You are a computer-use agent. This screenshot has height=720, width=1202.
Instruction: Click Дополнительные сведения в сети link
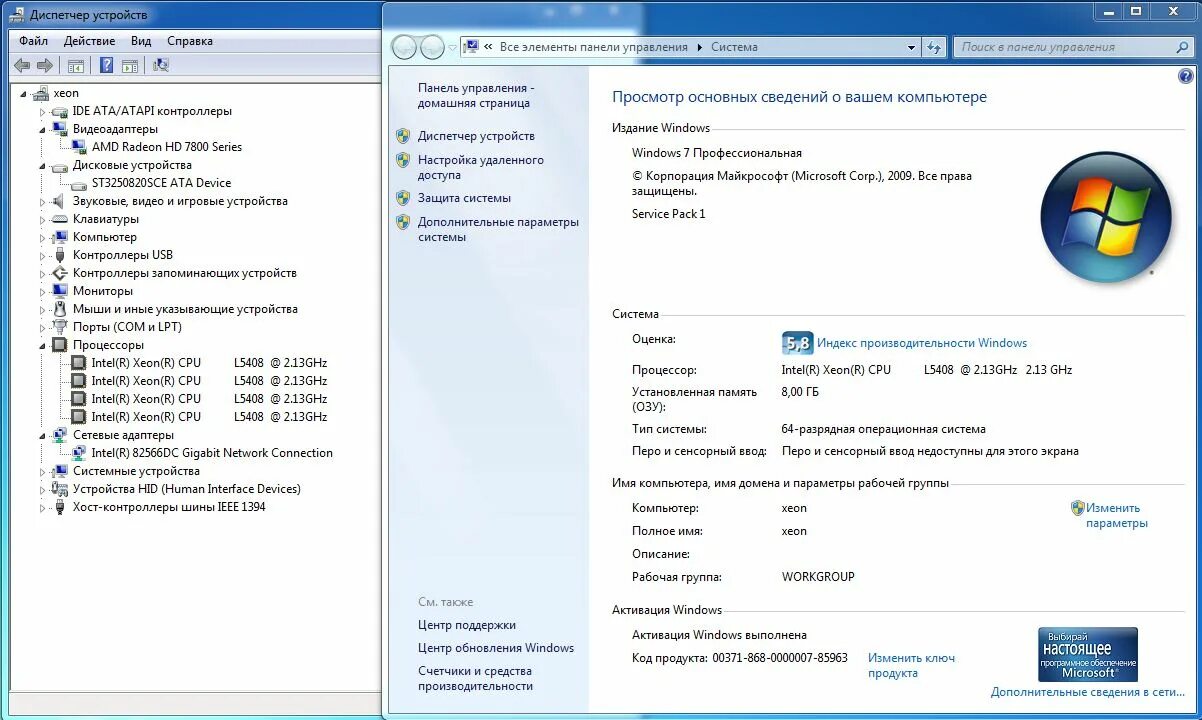[x=1088, y=692]
